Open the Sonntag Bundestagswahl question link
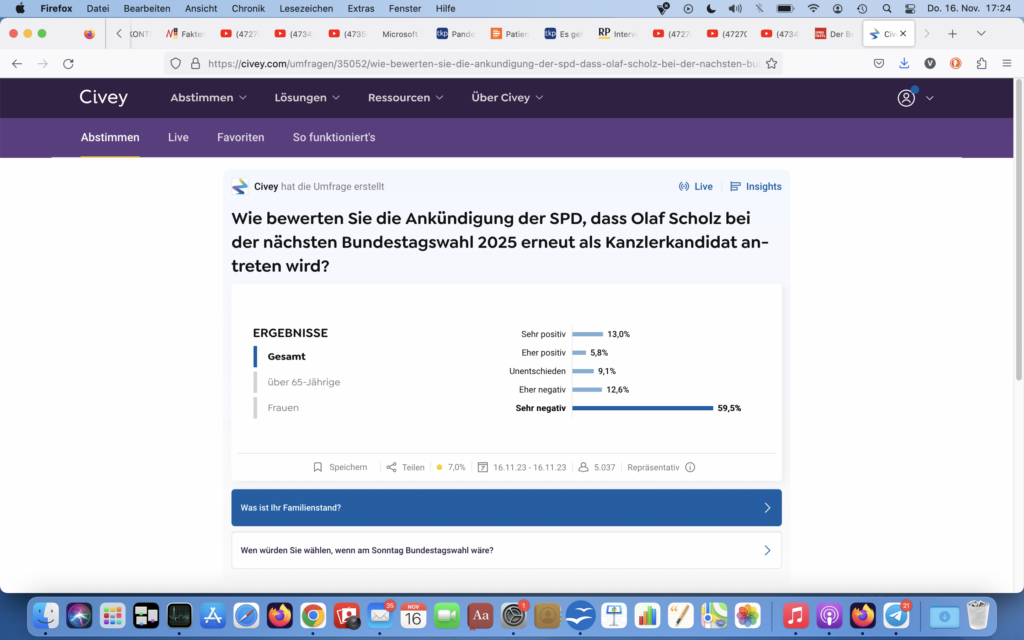1024x640 pixels. click(506, 550)
